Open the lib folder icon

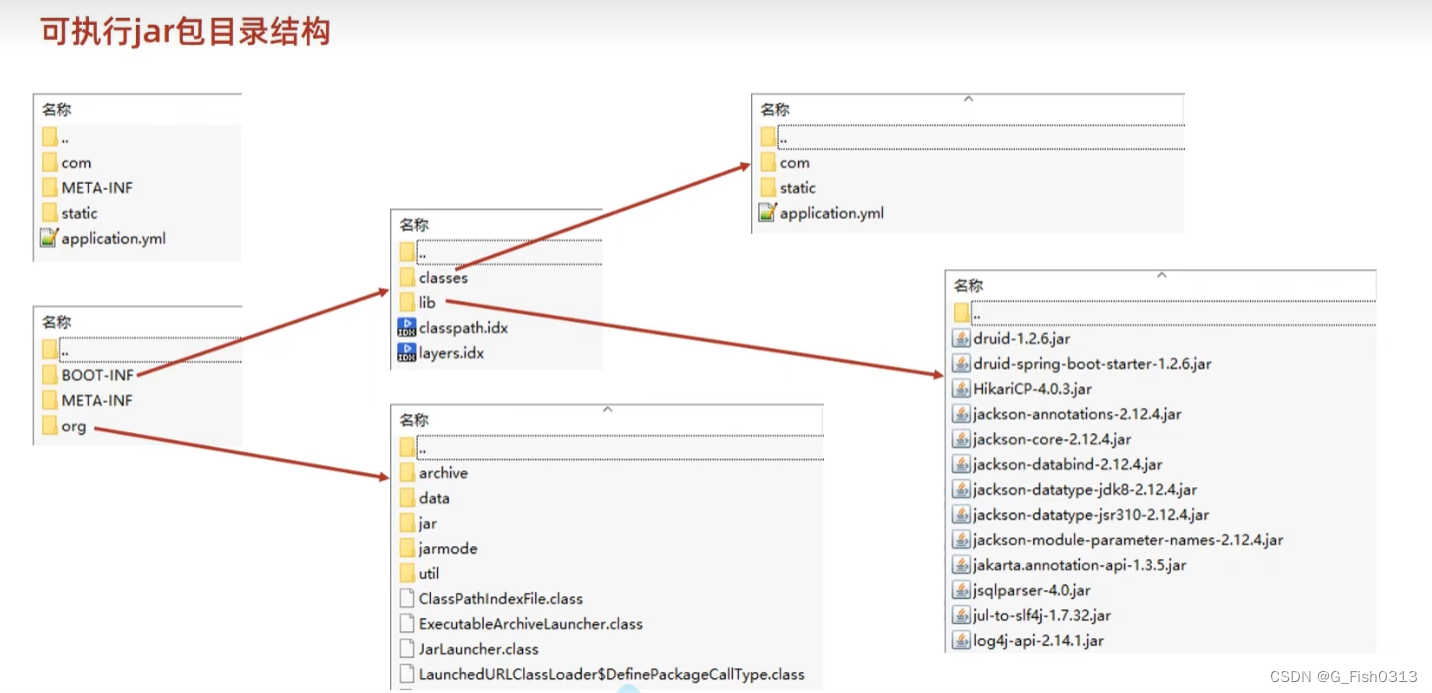pyautogui.click(x=407, y=302)
